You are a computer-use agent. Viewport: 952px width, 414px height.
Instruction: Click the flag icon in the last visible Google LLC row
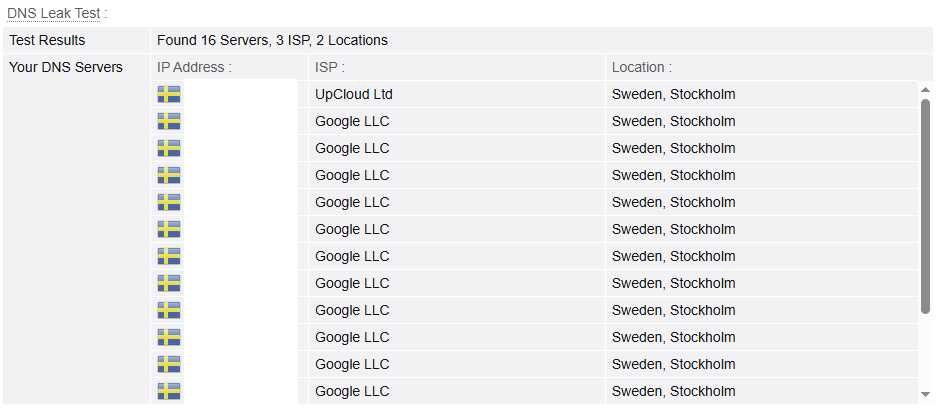(x=169, y=391)
